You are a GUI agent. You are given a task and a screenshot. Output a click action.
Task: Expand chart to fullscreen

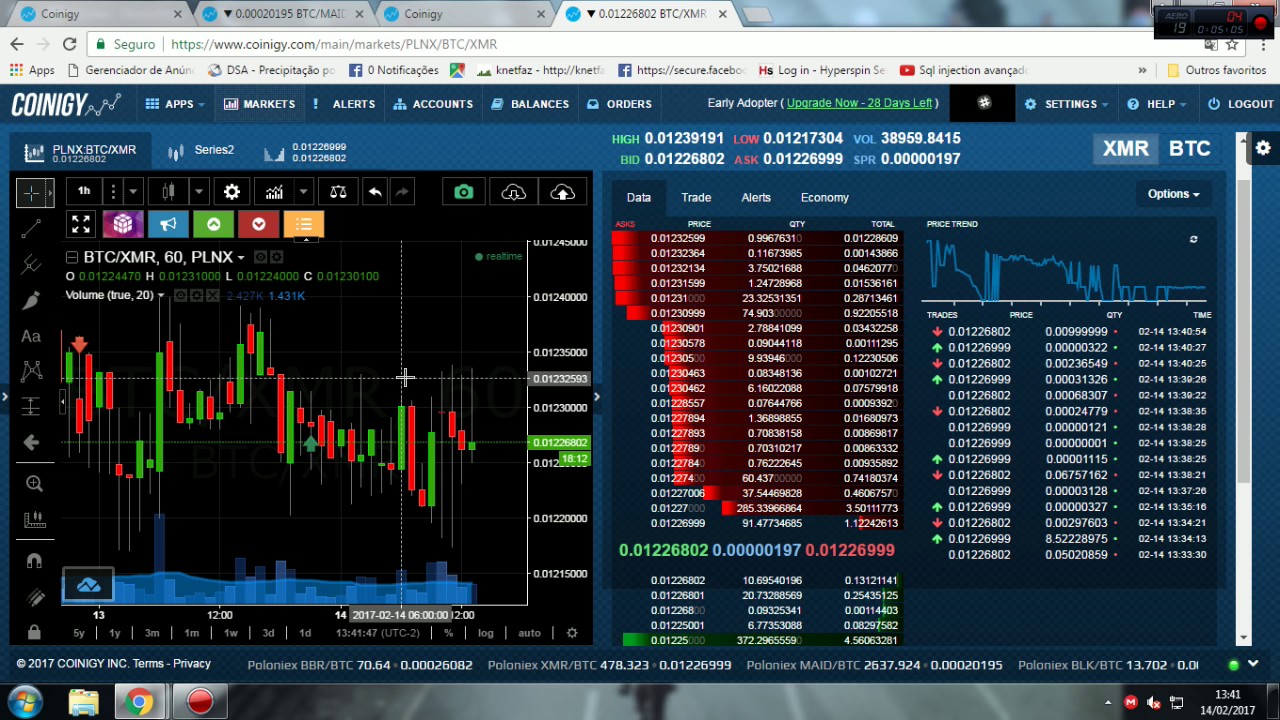coord(81,224)
